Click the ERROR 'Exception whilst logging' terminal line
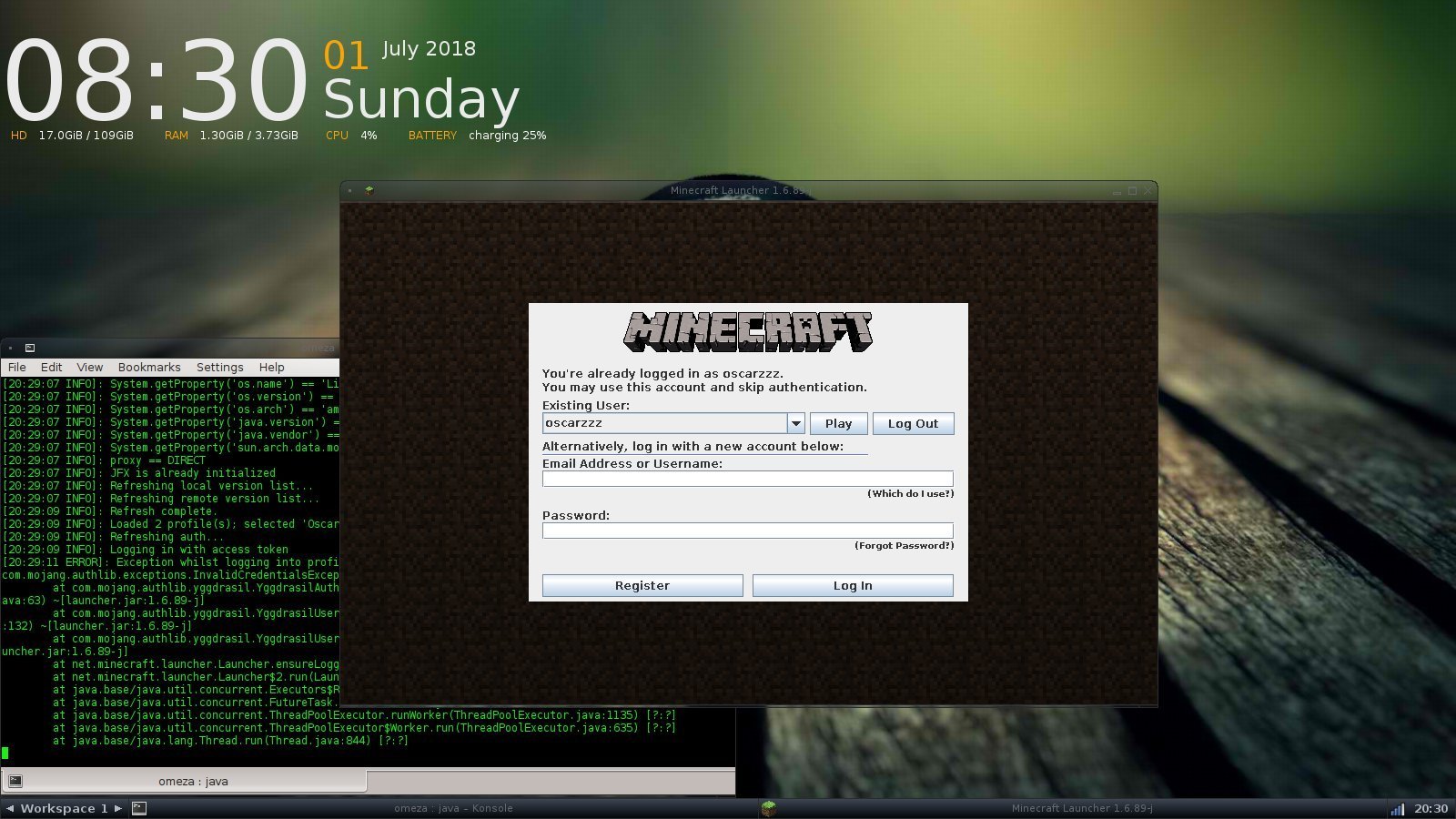1456x819 pixels. tap(170, 562)
